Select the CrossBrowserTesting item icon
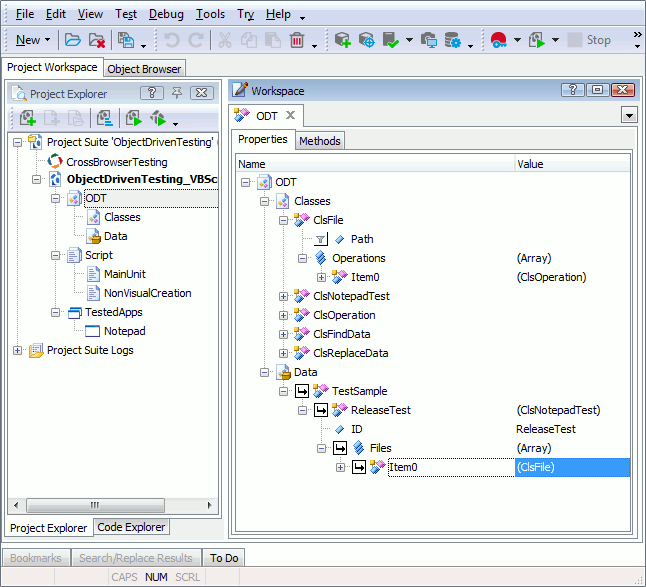646x587 pixels. coord(56,161)
